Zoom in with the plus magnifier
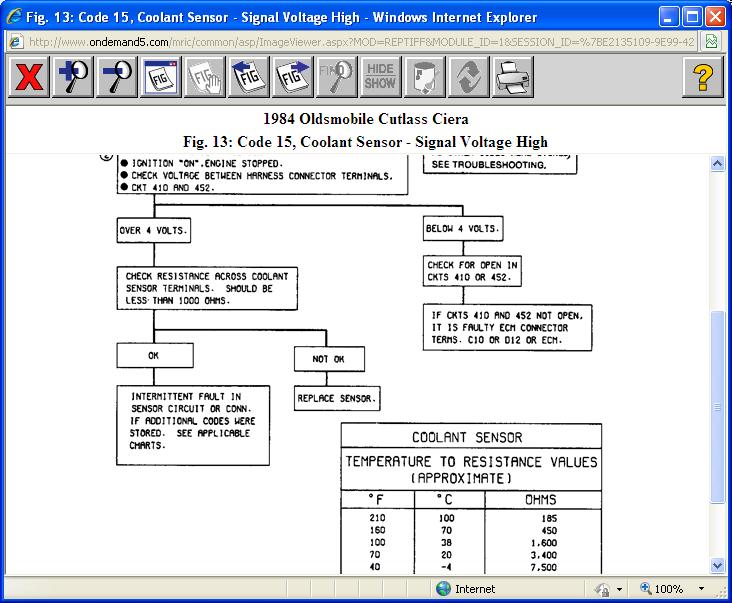Image resolution: width=732 pixels, height=603 pixels. [x=73, y=77]
